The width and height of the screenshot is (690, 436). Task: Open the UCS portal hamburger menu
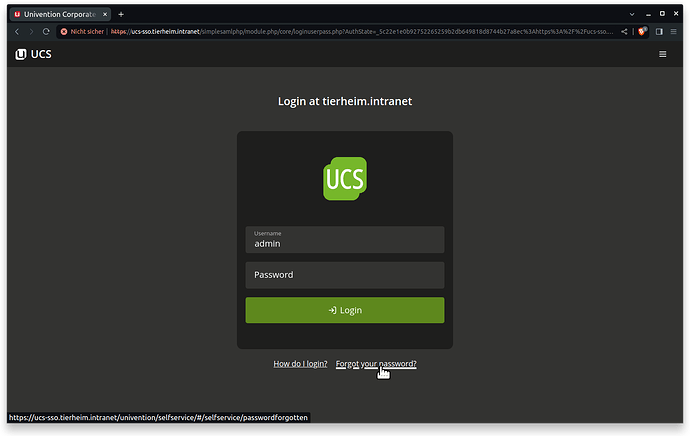(662, 54)
